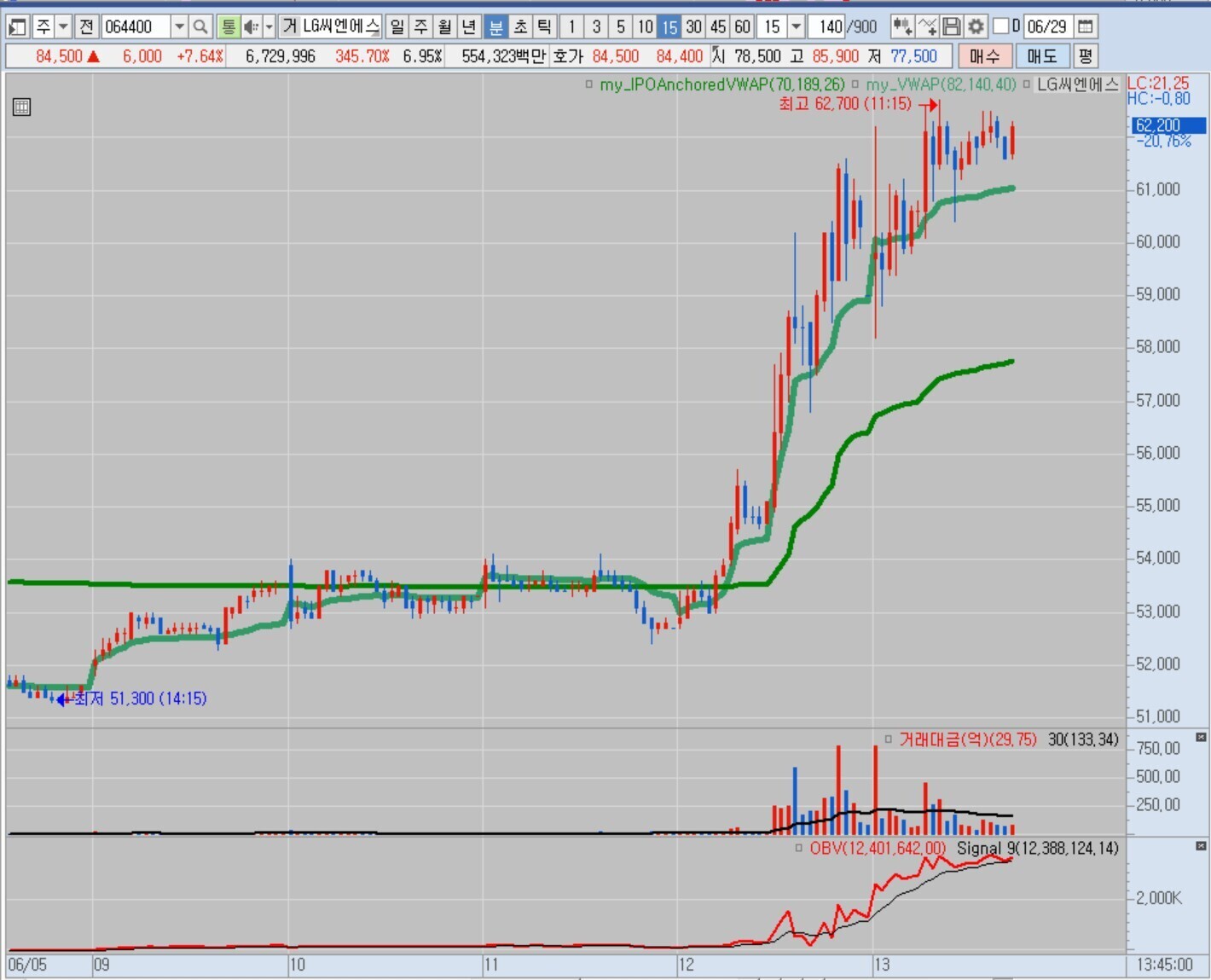Image resolution: width=1211 pixels, height=980 pixels.
Task: Select the 초 seconds chart tab
Action: pos(520,27)
